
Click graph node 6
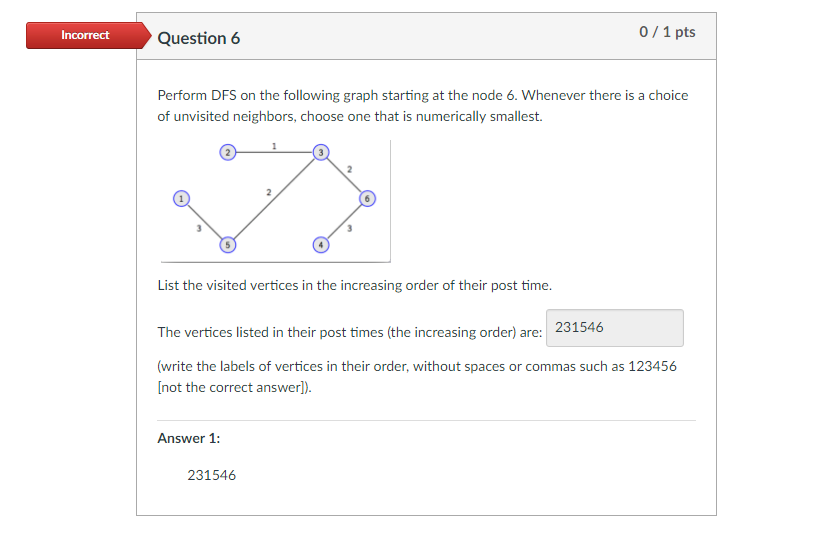pos(367,199)
